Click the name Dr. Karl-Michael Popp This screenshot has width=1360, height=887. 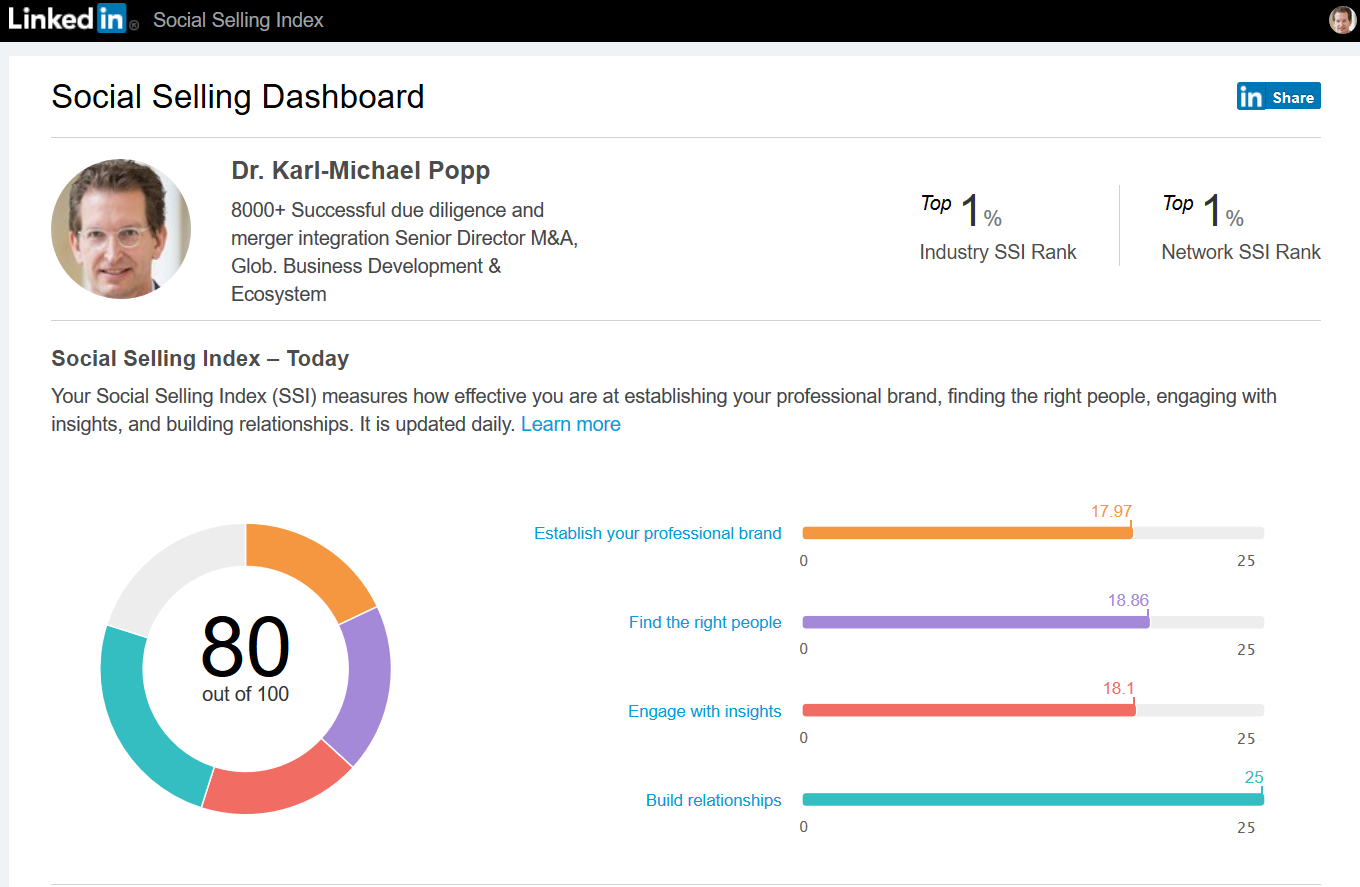361,171
